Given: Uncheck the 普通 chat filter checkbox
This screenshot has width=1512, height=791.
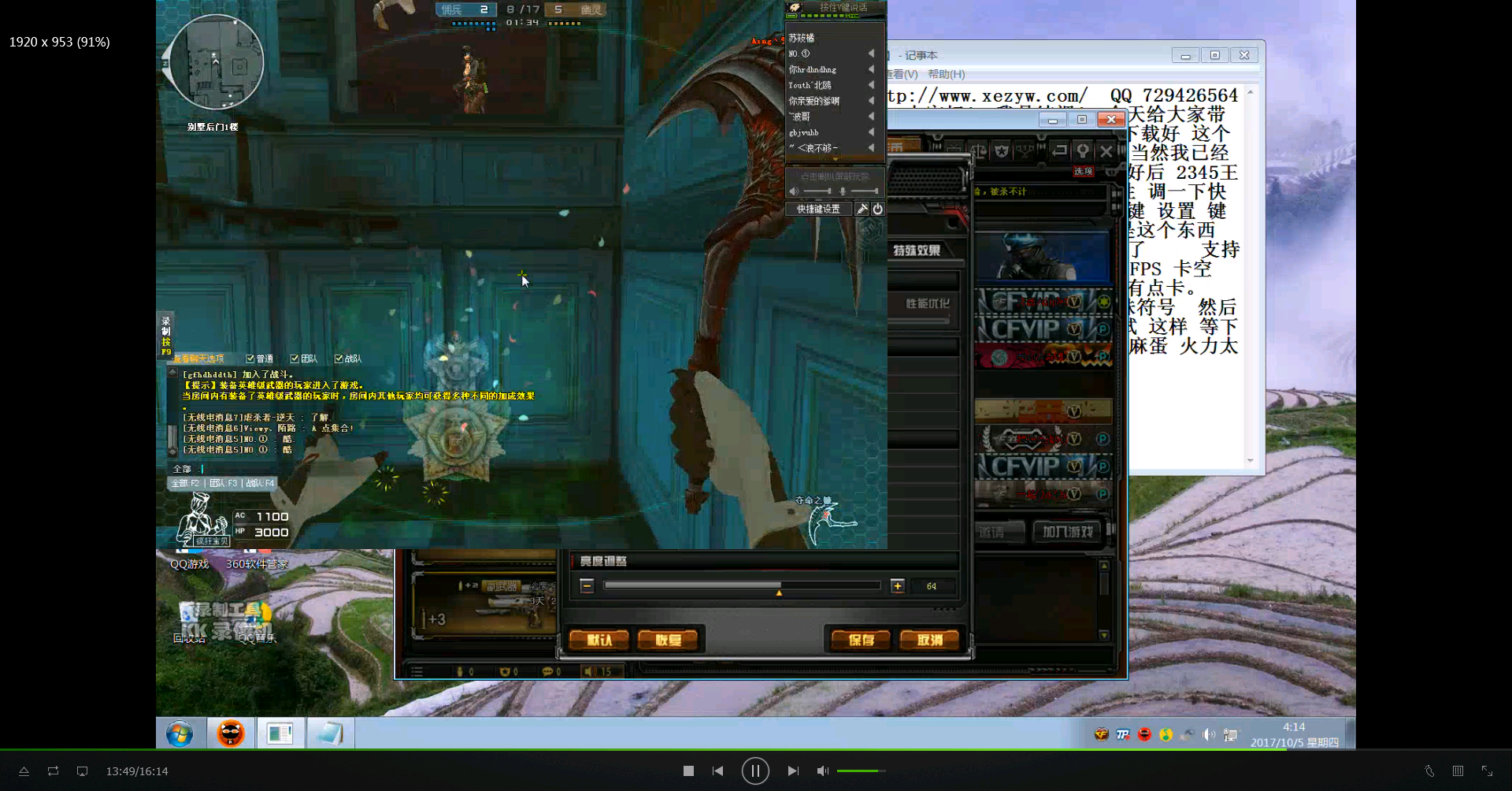Looking at the screenshot, I should (x=250, y=358).
